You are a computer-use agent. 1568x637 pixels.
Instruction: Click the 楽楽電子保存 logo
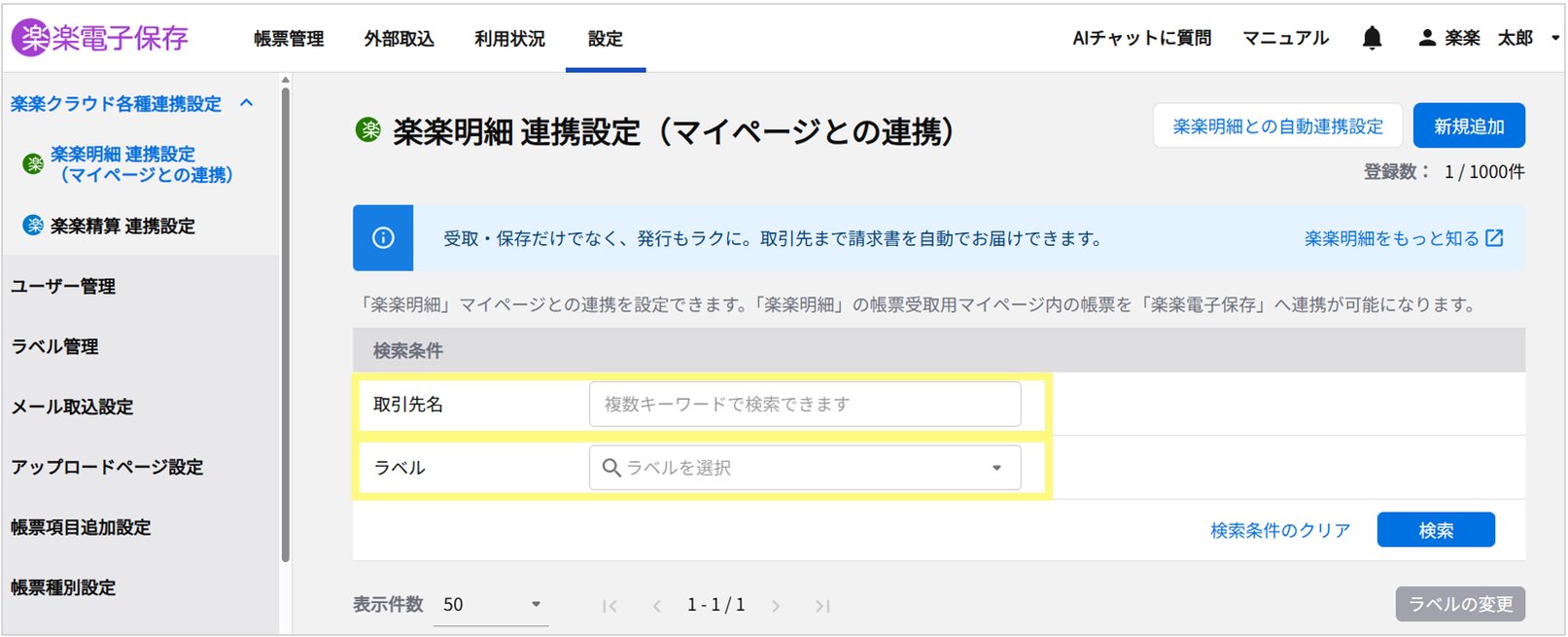99,38
